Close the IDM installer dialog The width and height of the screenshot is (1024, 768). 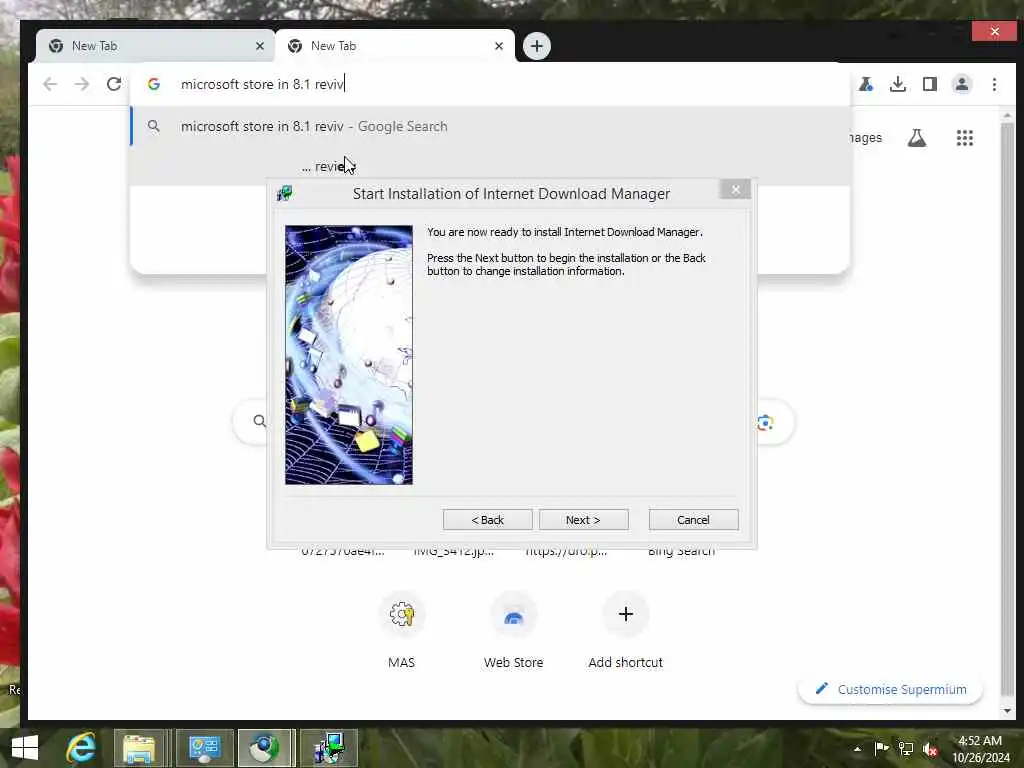pos(735,189)
